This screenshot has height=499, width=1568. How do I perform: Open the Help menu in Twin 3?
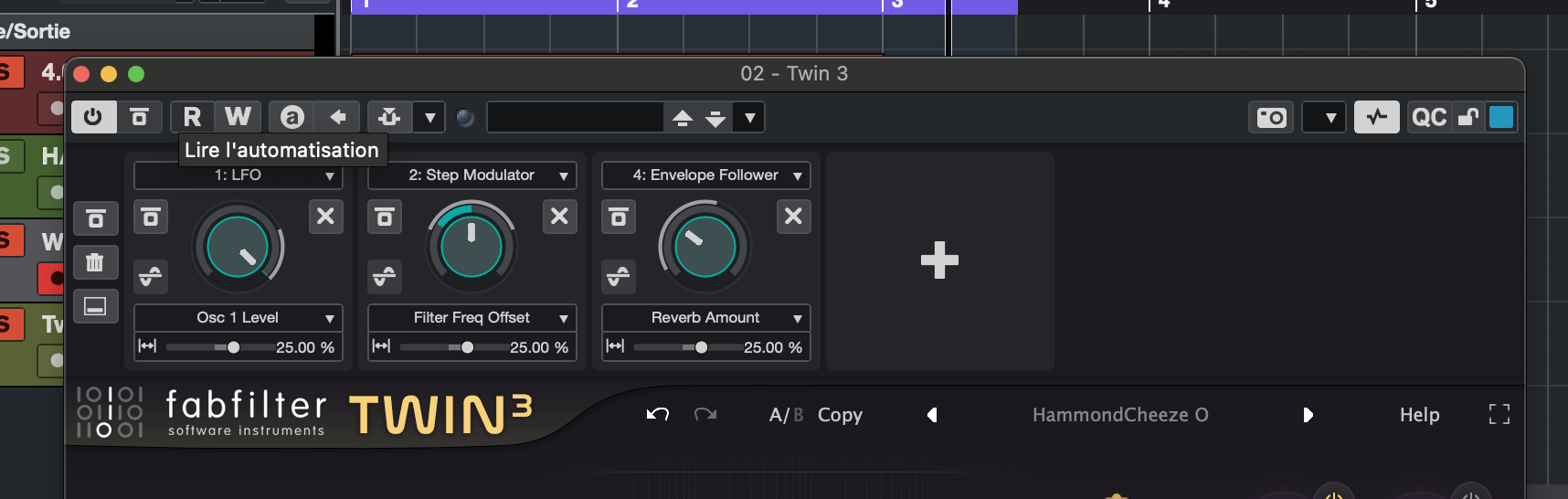(x=1419, y=415)
